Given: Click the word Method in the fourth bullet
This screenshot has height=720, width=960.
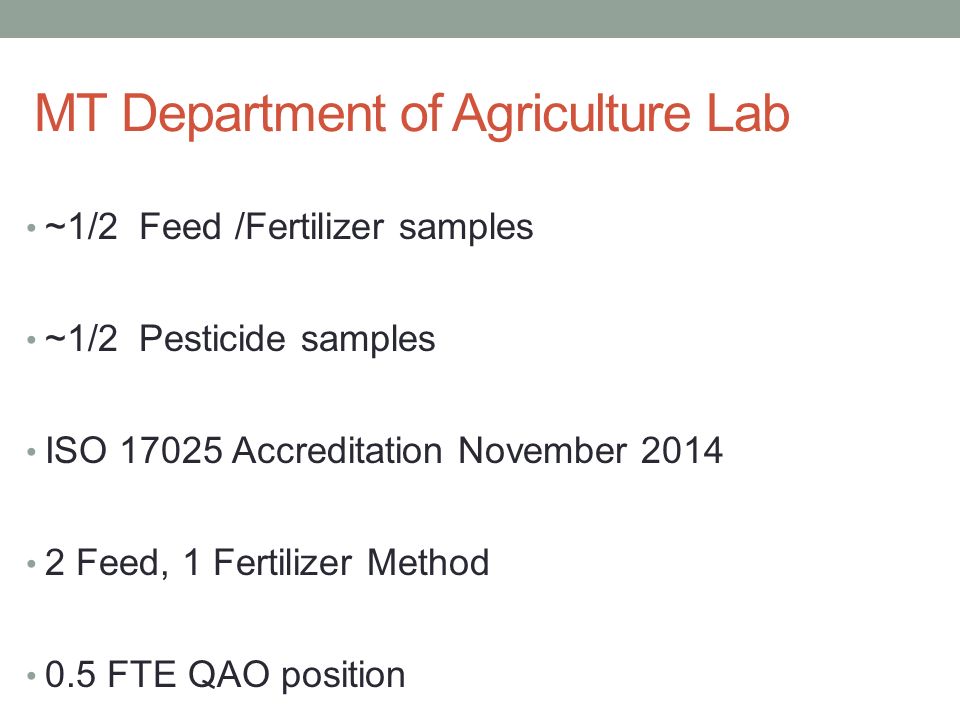Looking at the screenshot, I should click(429, 563).
